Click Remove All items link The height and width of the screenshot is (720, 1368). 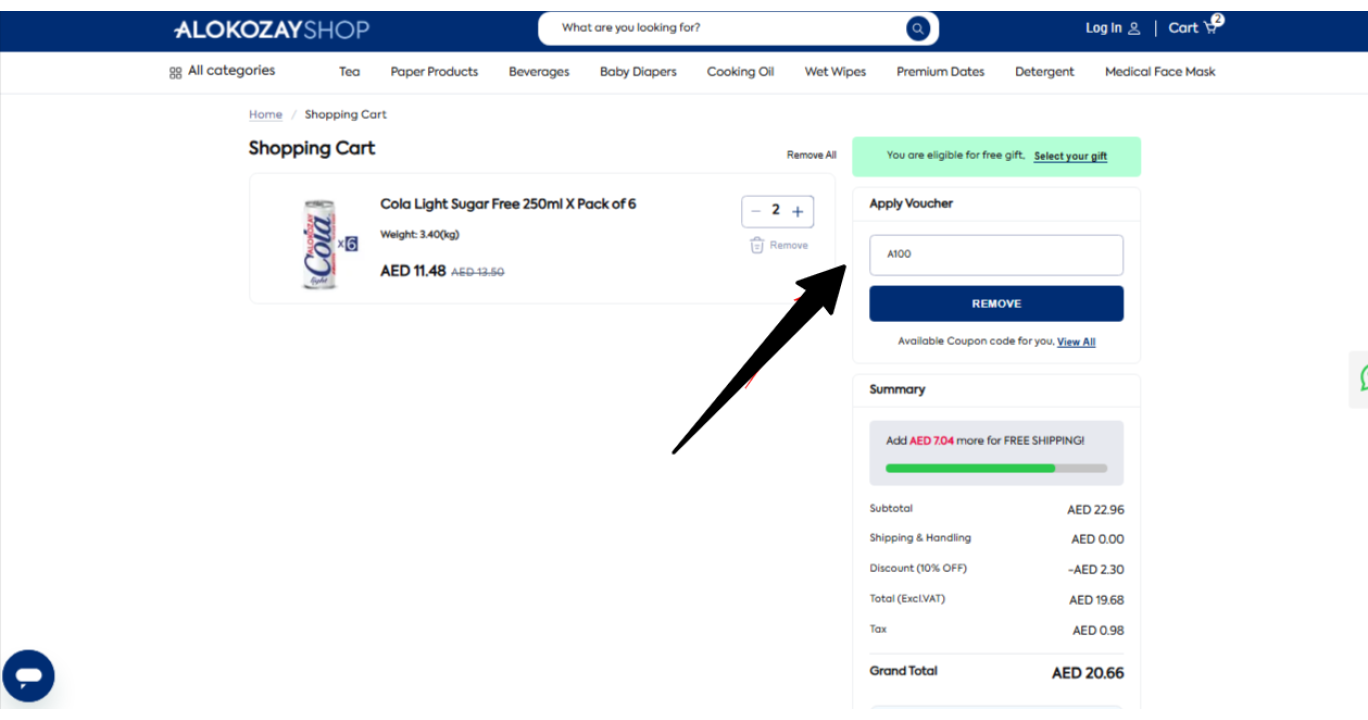pos(811,155)
